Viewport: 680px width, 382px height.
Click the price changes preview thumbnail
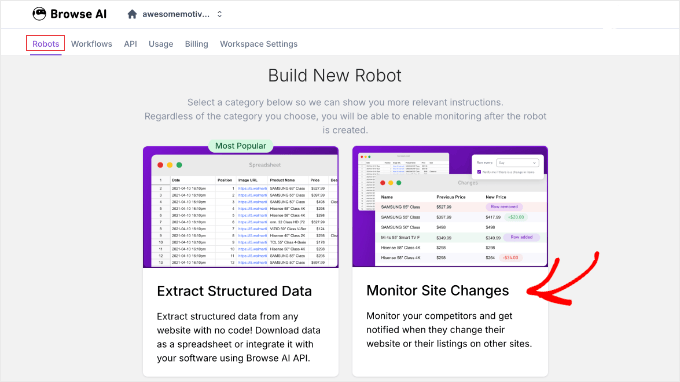pyautogui.click(x=450, y=206)
